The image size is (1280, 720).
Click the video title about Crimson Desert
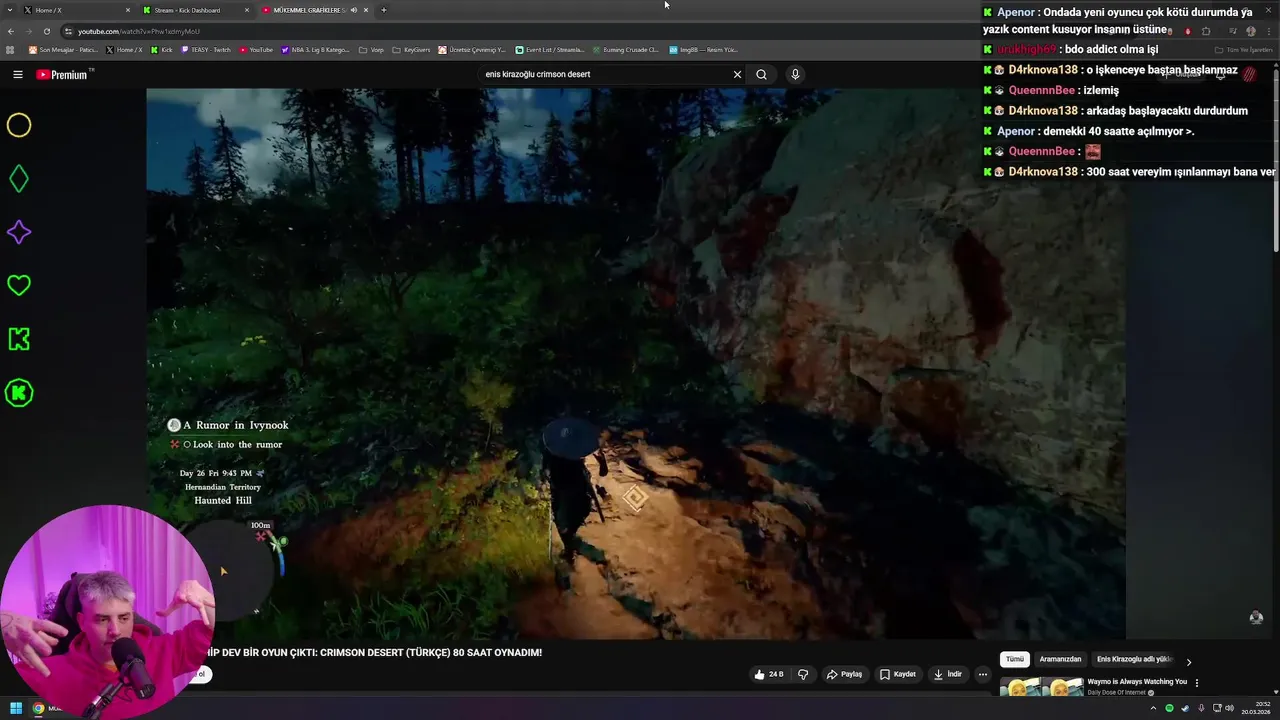tap(375, 652)
